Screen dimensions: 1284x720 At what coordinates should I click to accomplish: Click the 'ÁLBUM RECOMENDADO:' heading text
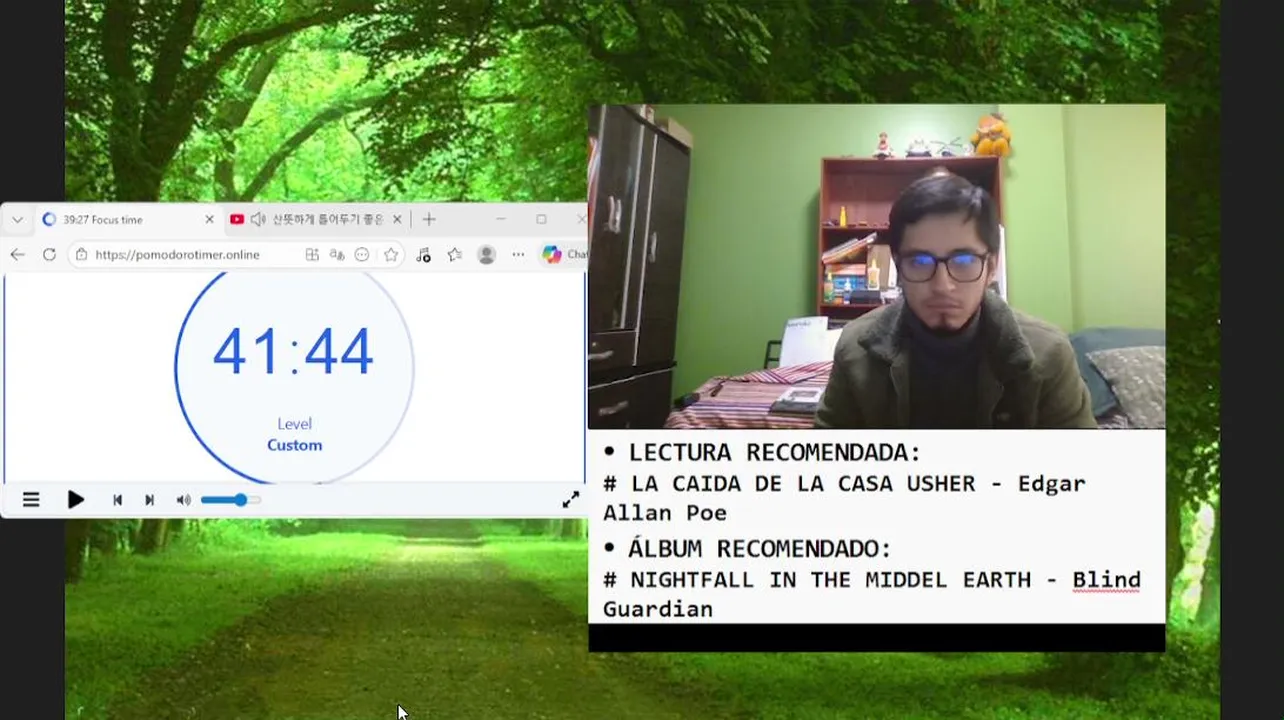point(759,548)
